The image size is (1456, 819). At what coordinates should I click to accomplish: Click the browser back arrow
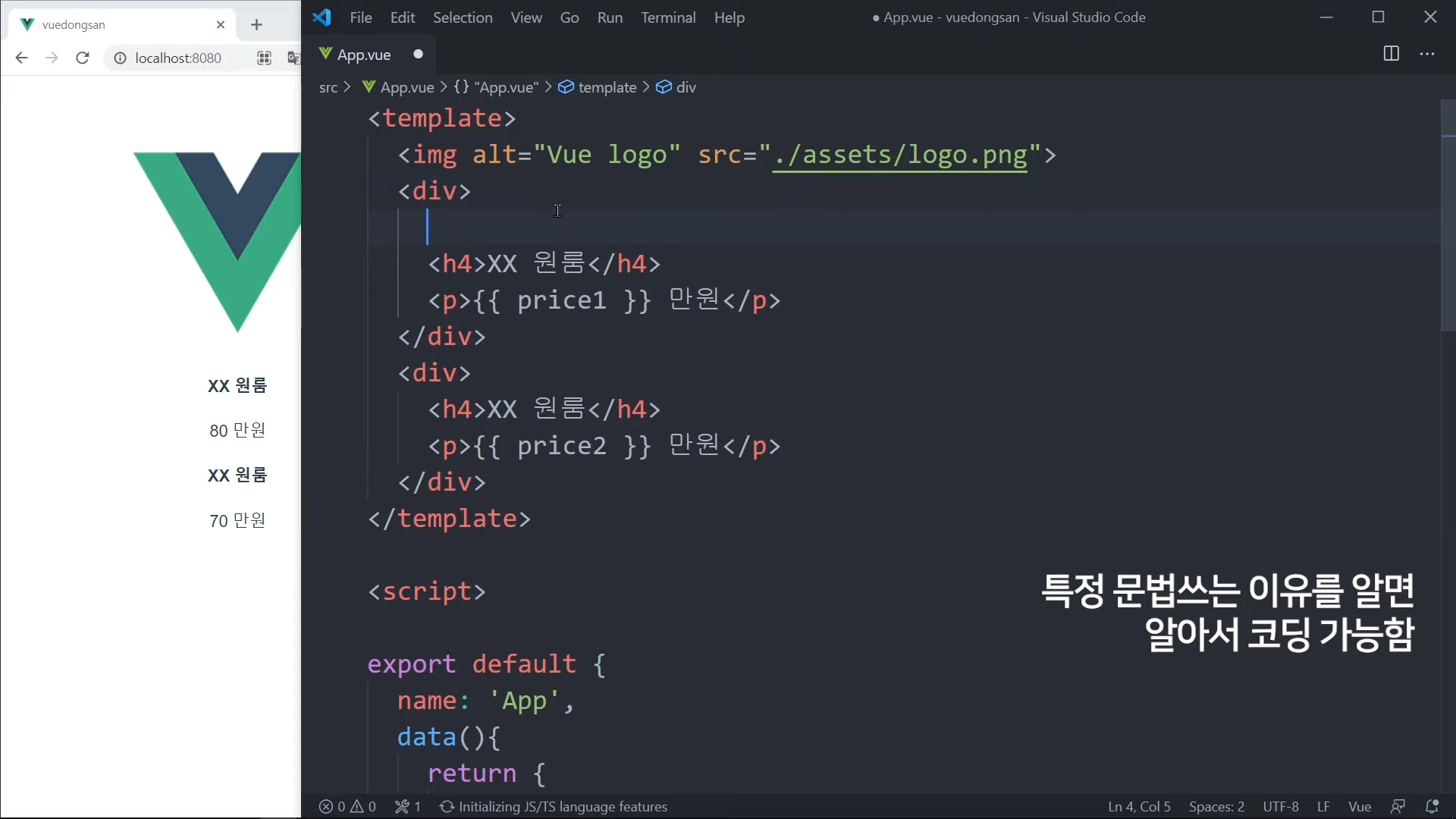click(21, 58)
